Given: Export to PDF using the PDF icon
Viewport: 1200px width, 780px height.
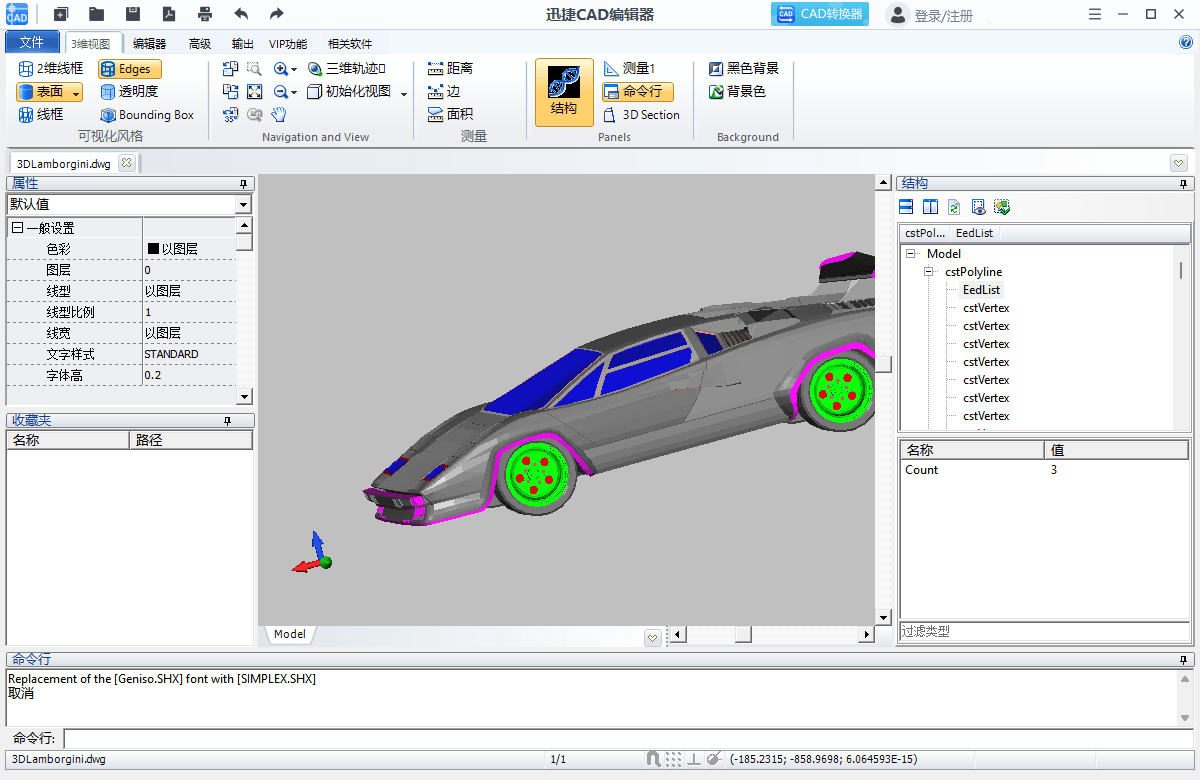Looking at the screenshot, I should 169,14.
